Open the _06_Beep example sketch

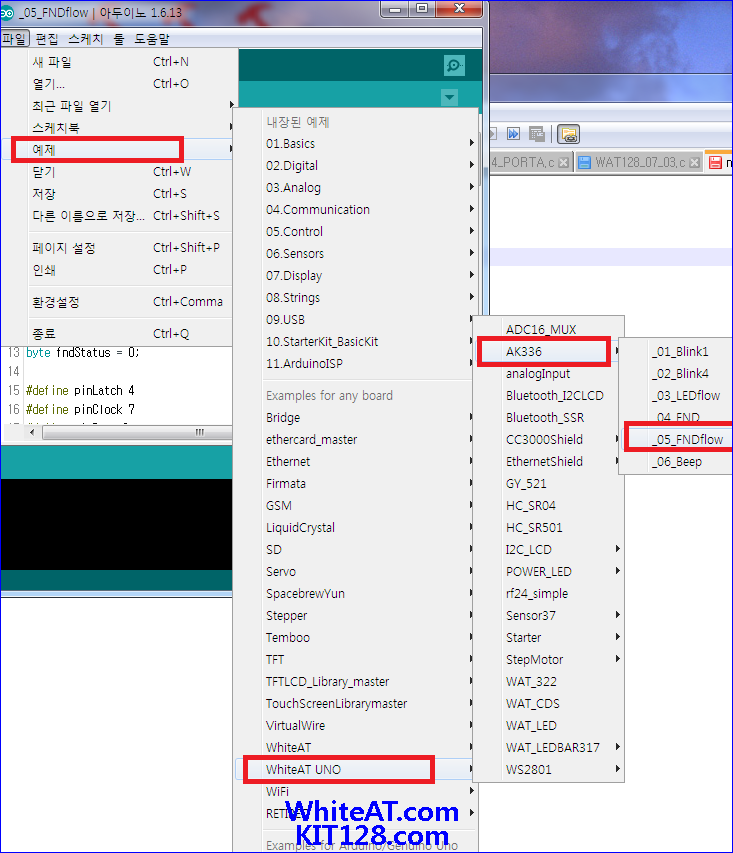676,462
